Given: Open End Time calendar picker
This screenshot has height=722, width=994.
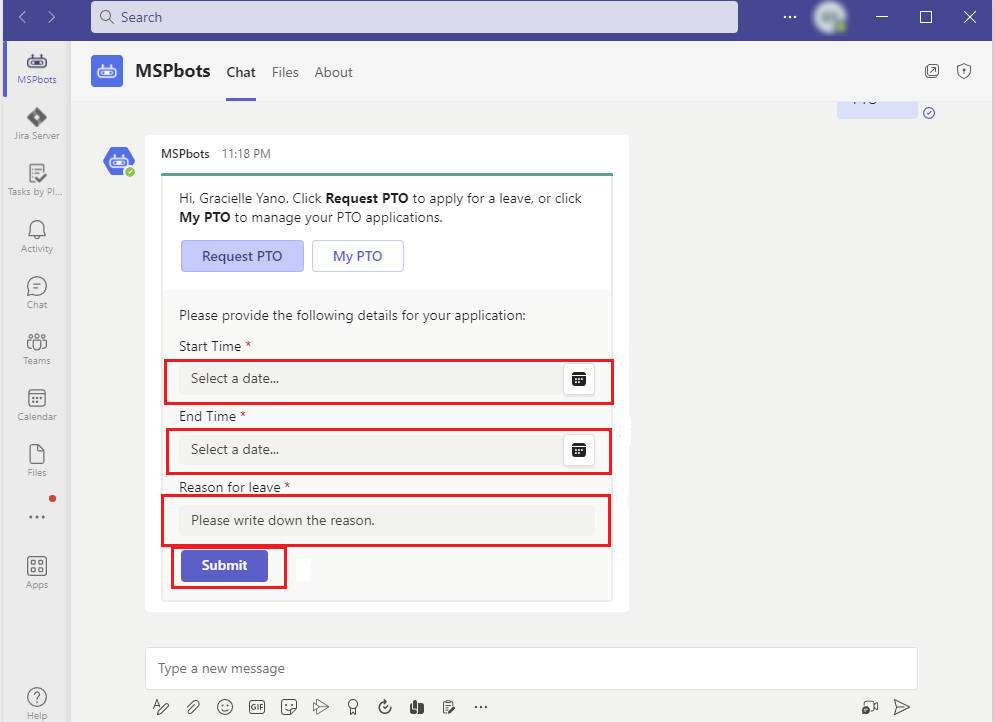Looking at the screenshot, I should 578,450.
